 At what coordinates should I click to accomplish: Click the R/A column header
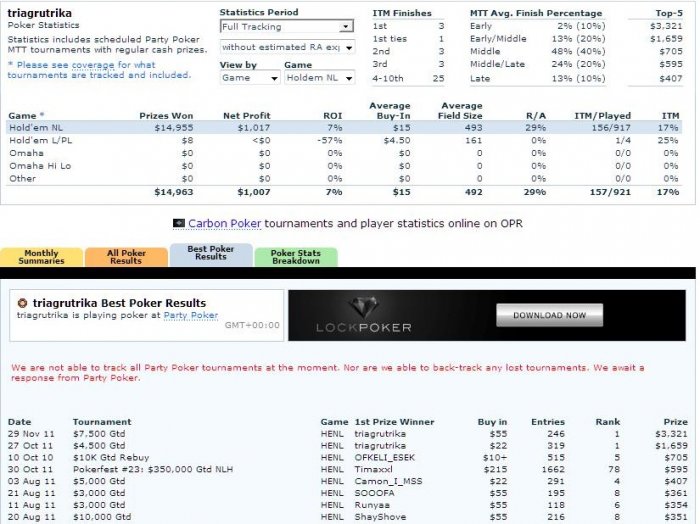pyautogui.click(x=536, y=116)
